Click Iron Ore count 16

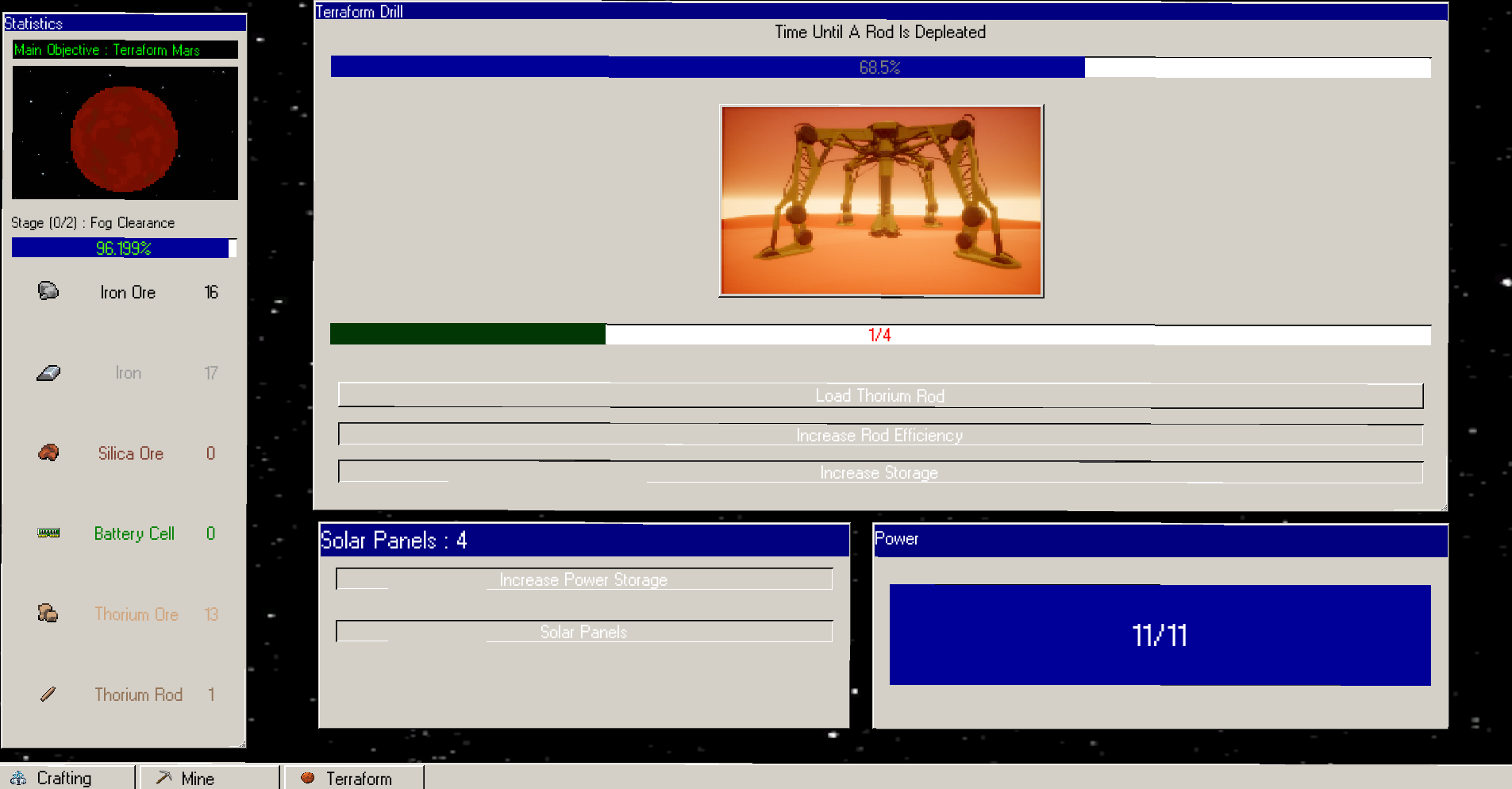(211, 292)
